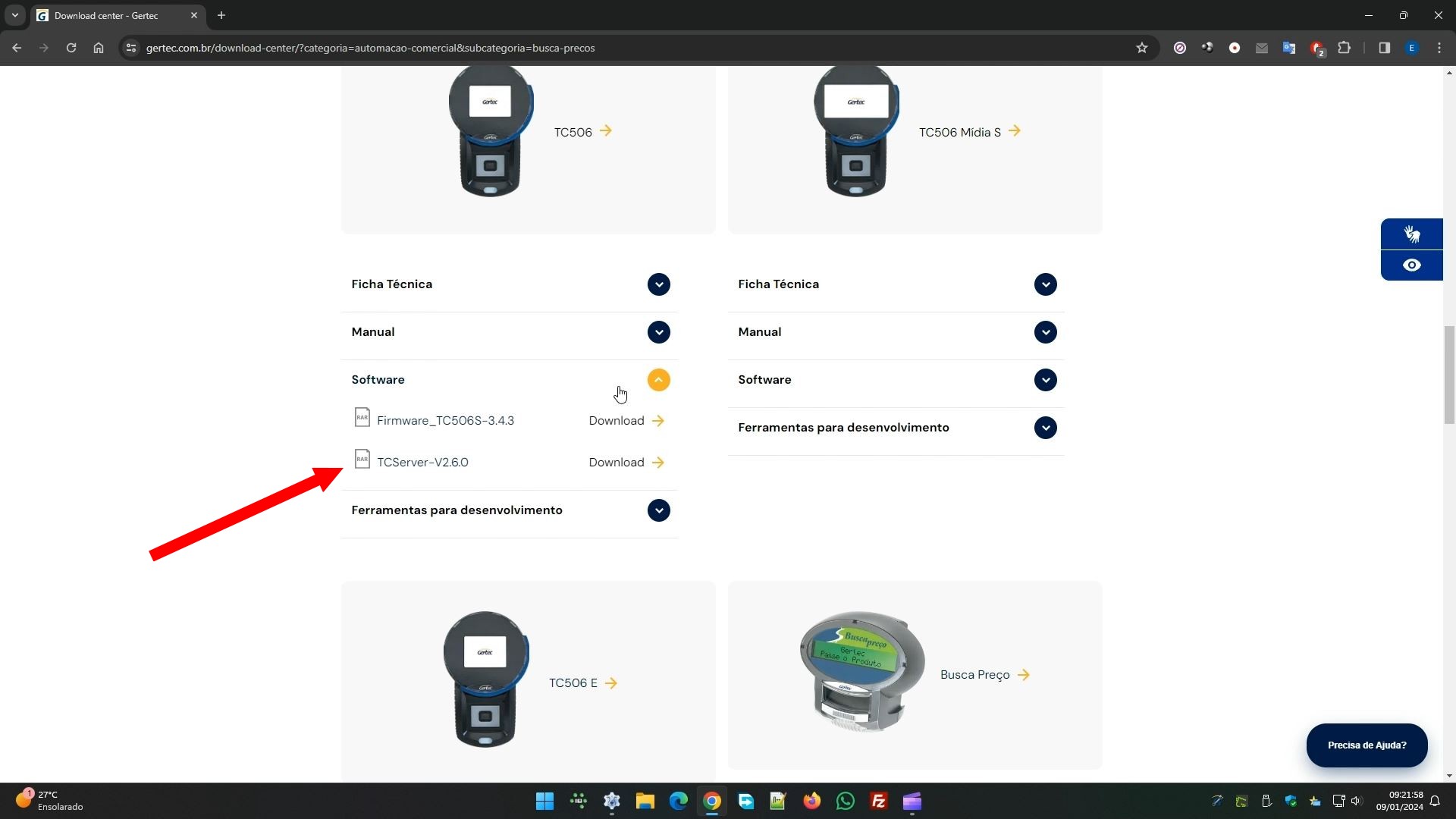Bookmark this page with the star icon
Image resolution: width=1456 pixels, height=819 pixels.
click(x=1142, y=48)
